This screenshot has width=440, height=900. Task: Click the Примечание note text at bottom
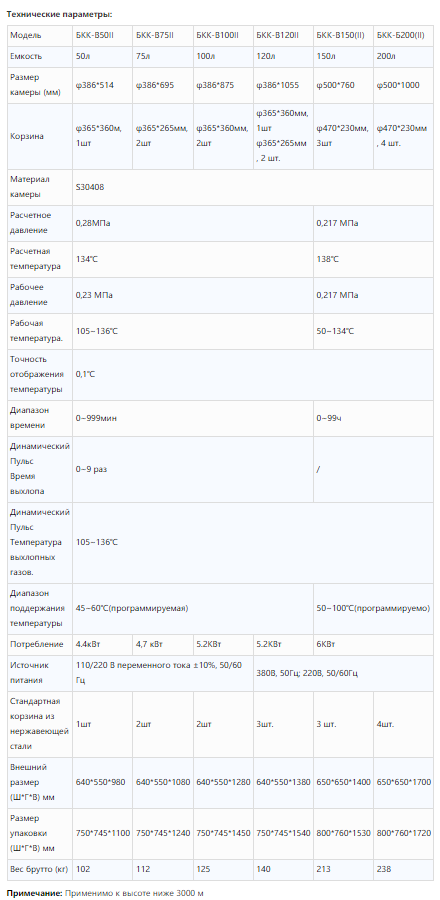pos(105,893)
